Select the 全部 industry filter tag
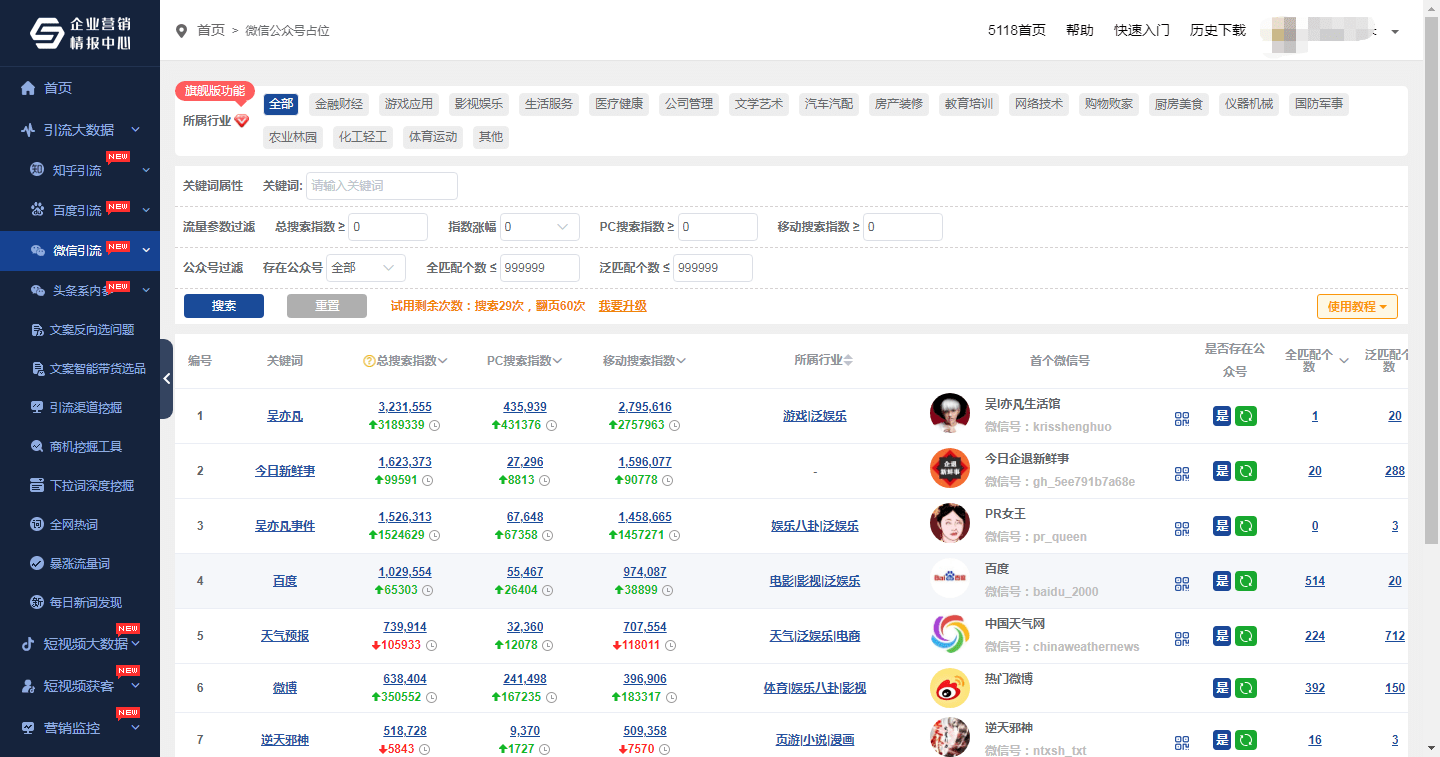Viewport: 1440px width, 757px height. click(281, 104)
